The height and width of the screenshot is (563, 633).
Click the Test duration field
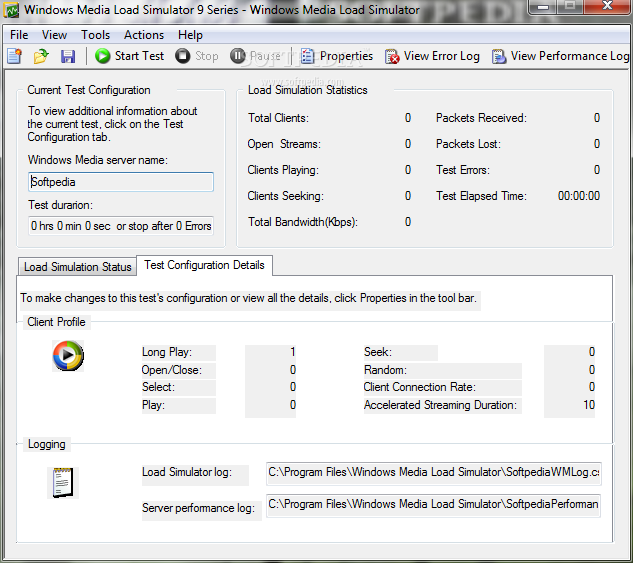121,226
